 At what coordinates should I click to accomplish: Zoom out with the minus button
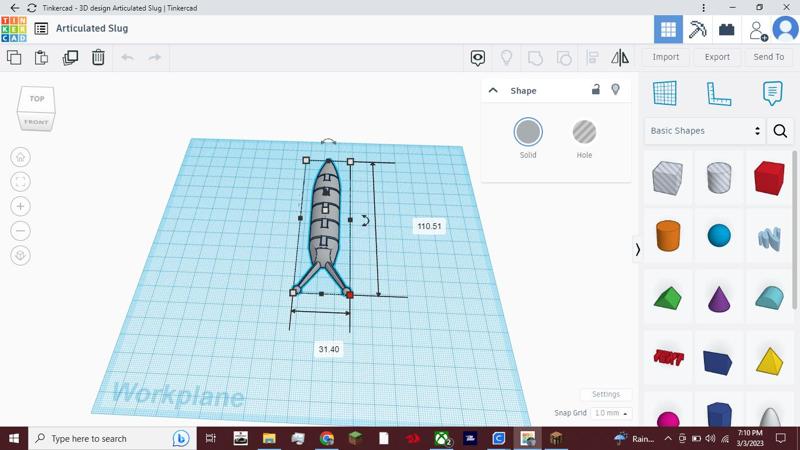click(x=20, y=231)
